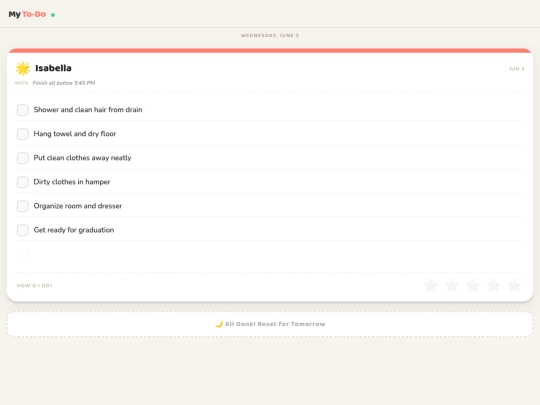Select the Hang towel and dry floor text
Viewport: 540px width, 405px height.
coord(75,134)
